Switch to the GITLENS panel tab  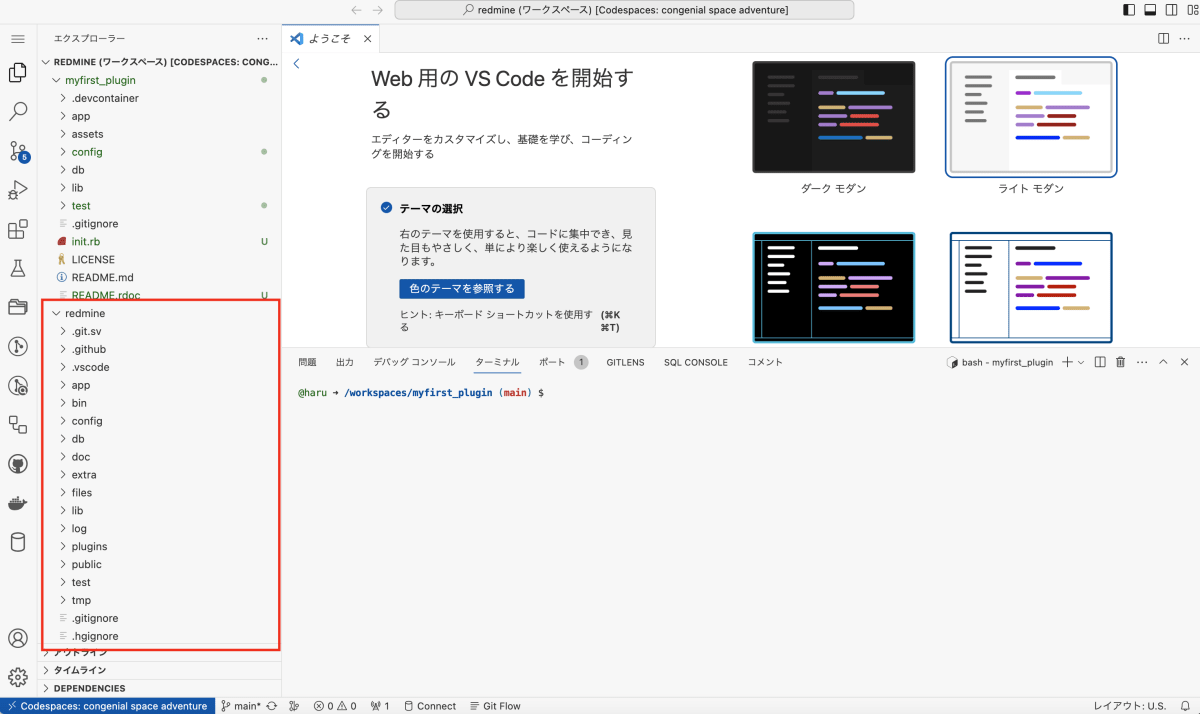click(625, 362)
